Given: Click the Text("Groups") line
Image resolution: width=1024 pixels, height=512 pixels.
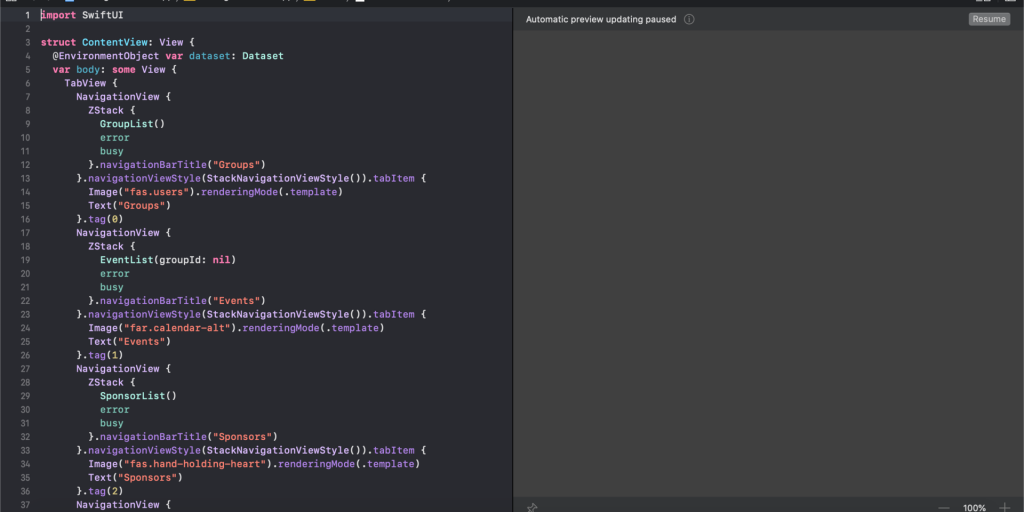Looking at the screenshot, I should pyautogui.click(x=129, y=205).
